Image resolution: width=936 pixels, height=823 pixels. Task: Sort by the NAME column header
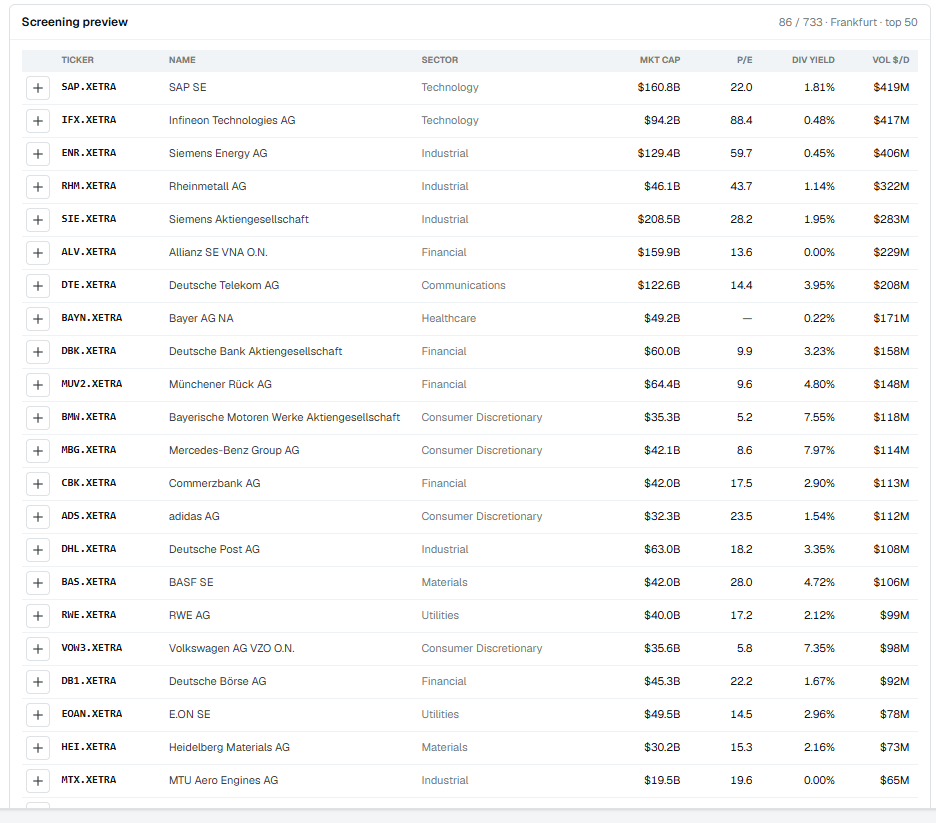182,60
